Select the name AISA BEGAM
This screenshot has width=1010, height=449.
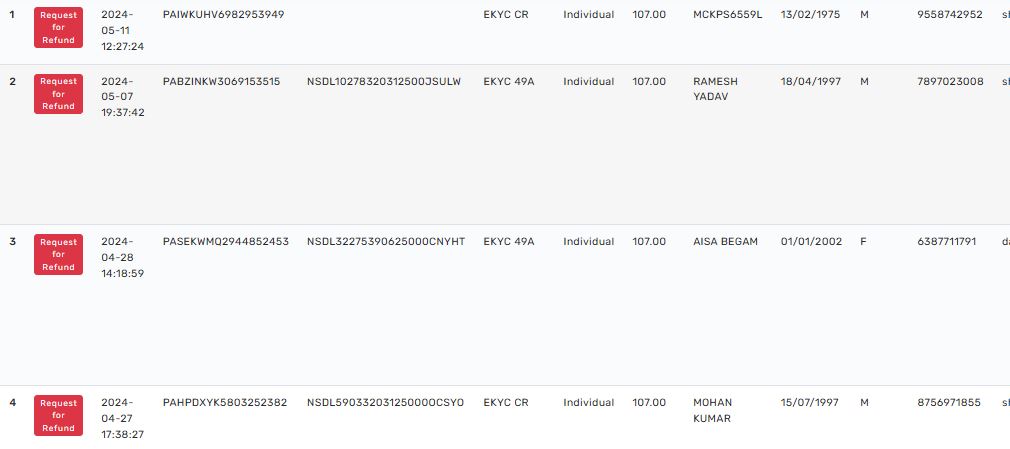coord(725,242)
